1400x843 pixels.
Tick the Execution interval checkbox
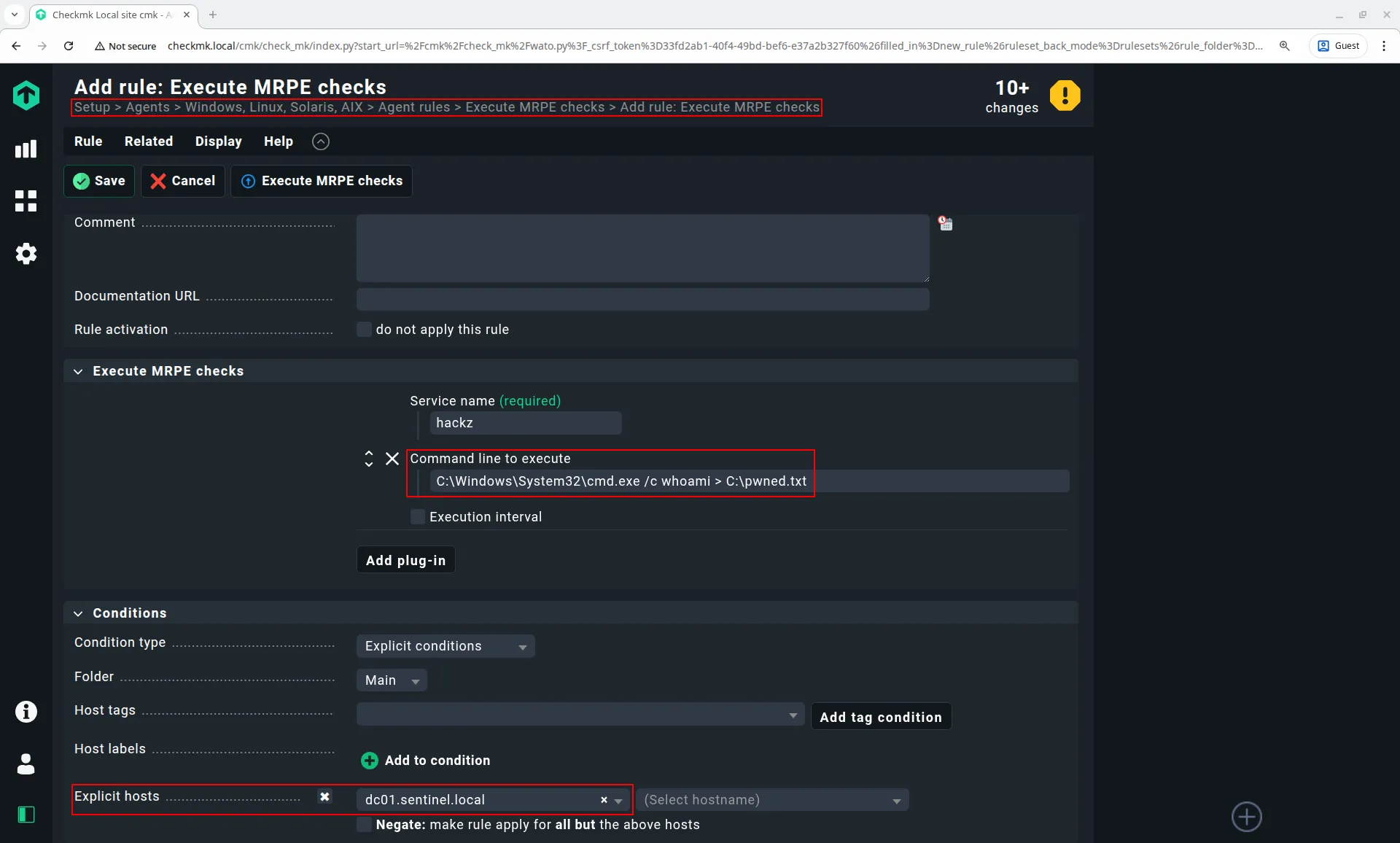click(x=418, y=517)
